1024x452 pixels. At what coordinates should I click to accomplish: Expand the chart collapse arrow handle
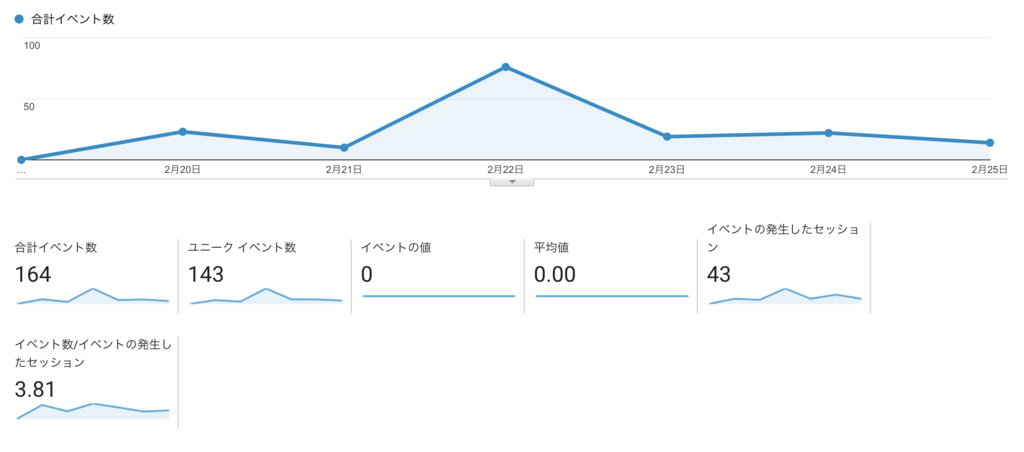512,182
